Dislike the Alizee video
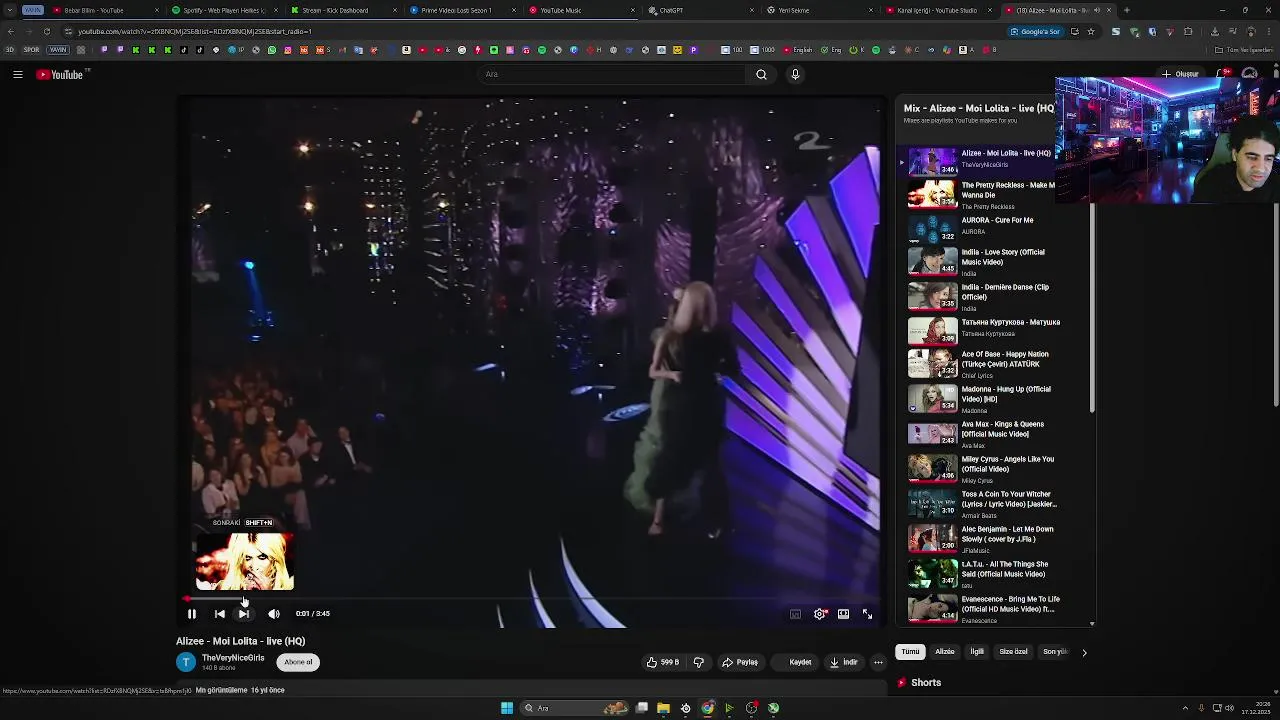 click(x=699, y=662)
